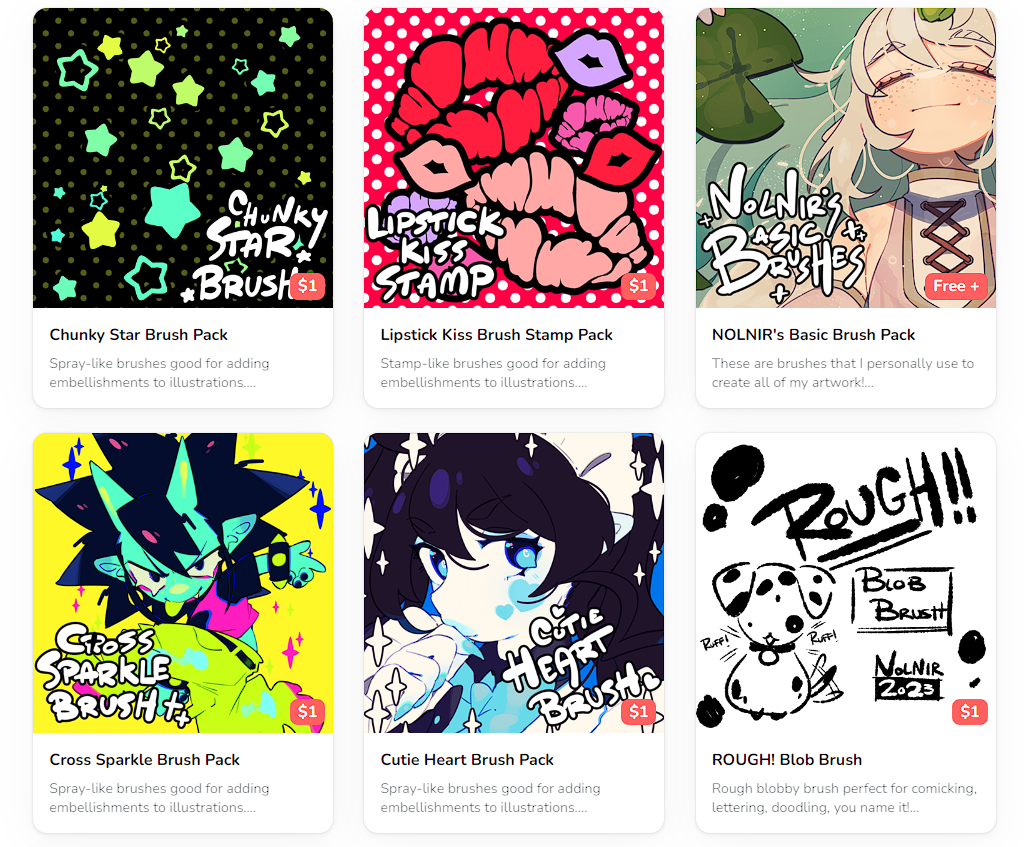Open the ROUGH!! Blob Brush cover image

tap(846, 583)
